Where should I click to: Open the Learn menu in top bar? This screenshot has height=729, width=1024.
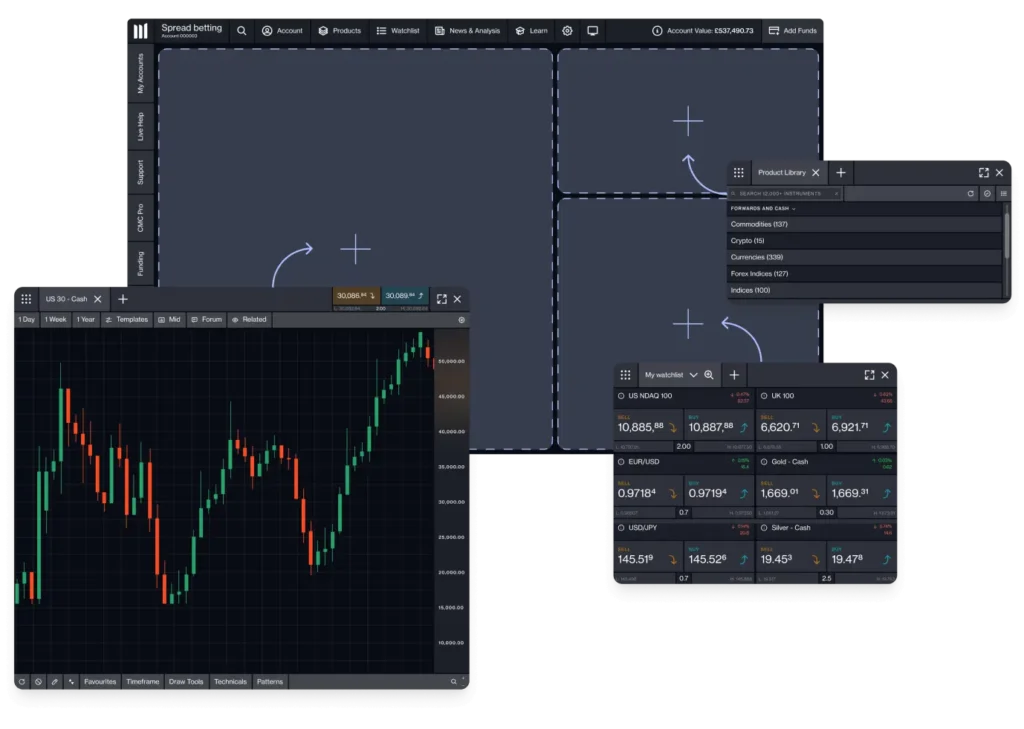pos(532,31)
